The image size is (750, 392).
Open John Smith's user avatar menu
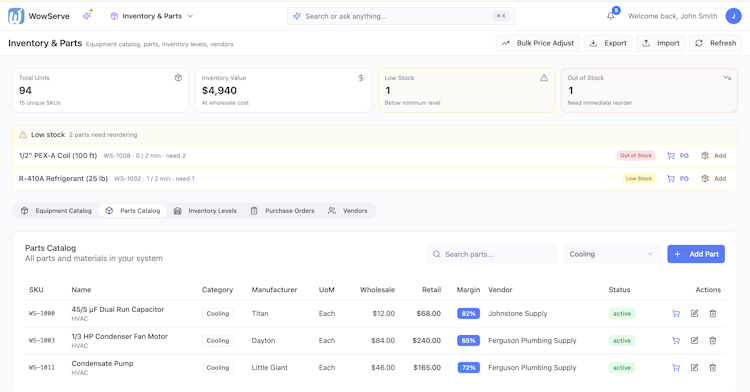click(x=733, y=16)
